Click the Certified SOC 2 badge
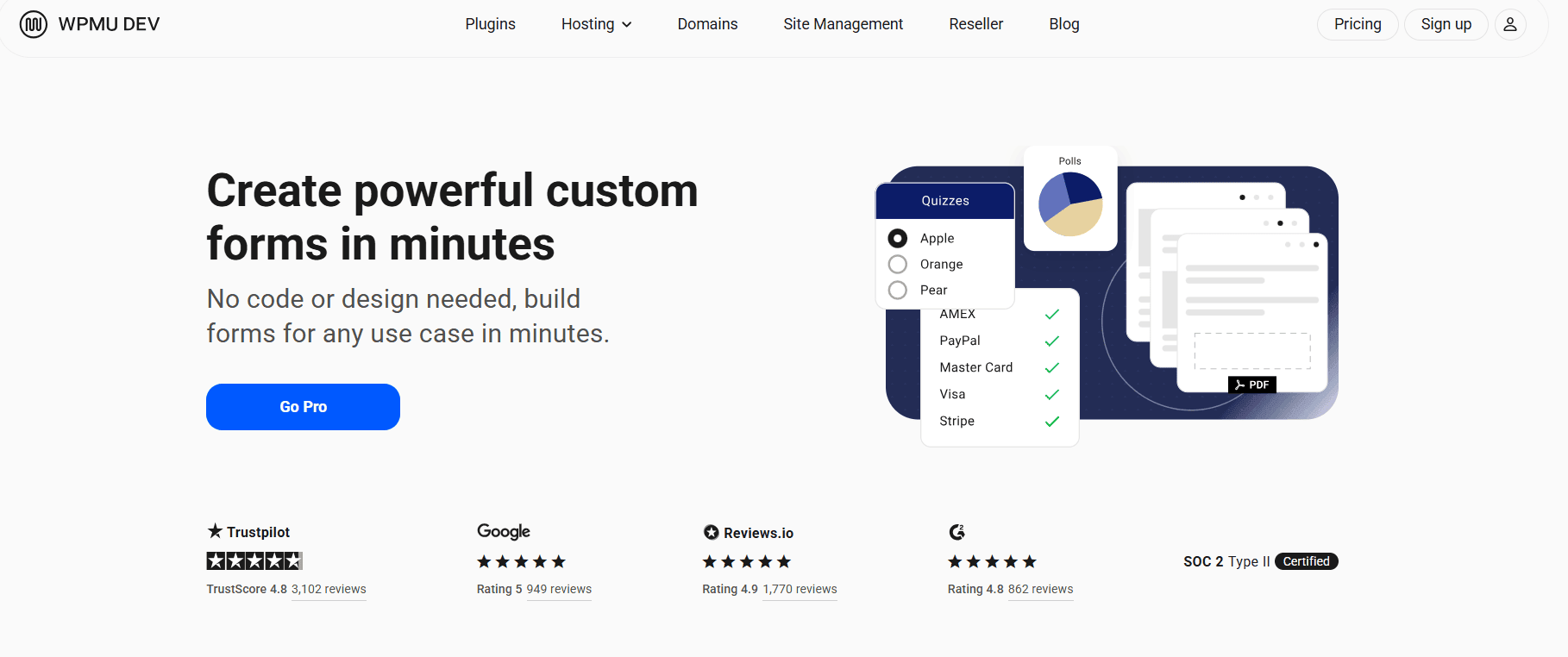 1307,561
